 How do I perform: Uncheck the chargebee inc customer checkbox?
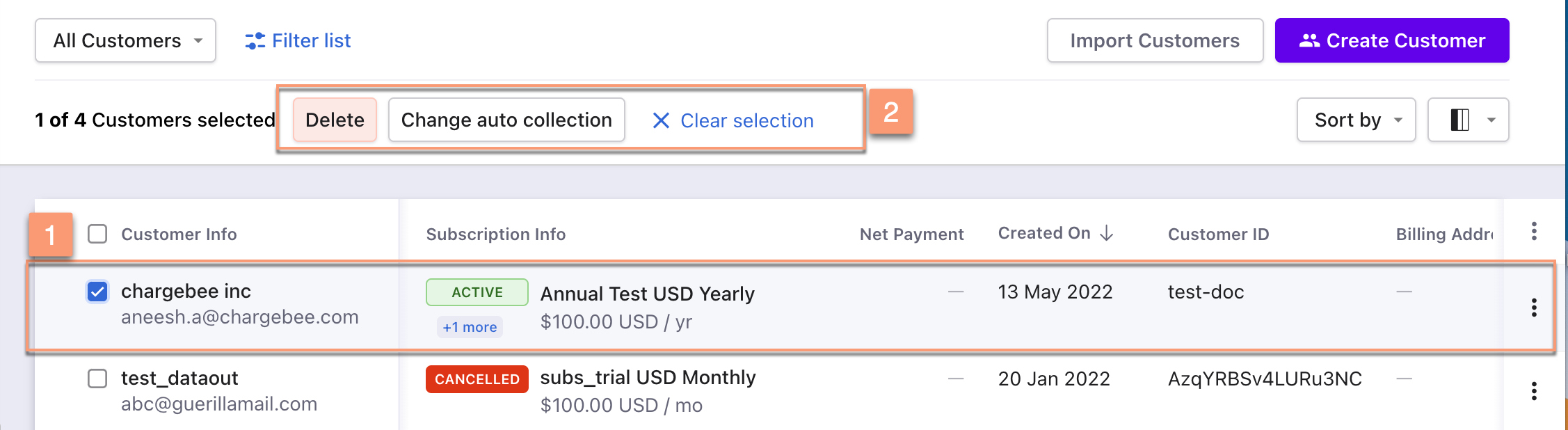point(97,292)
